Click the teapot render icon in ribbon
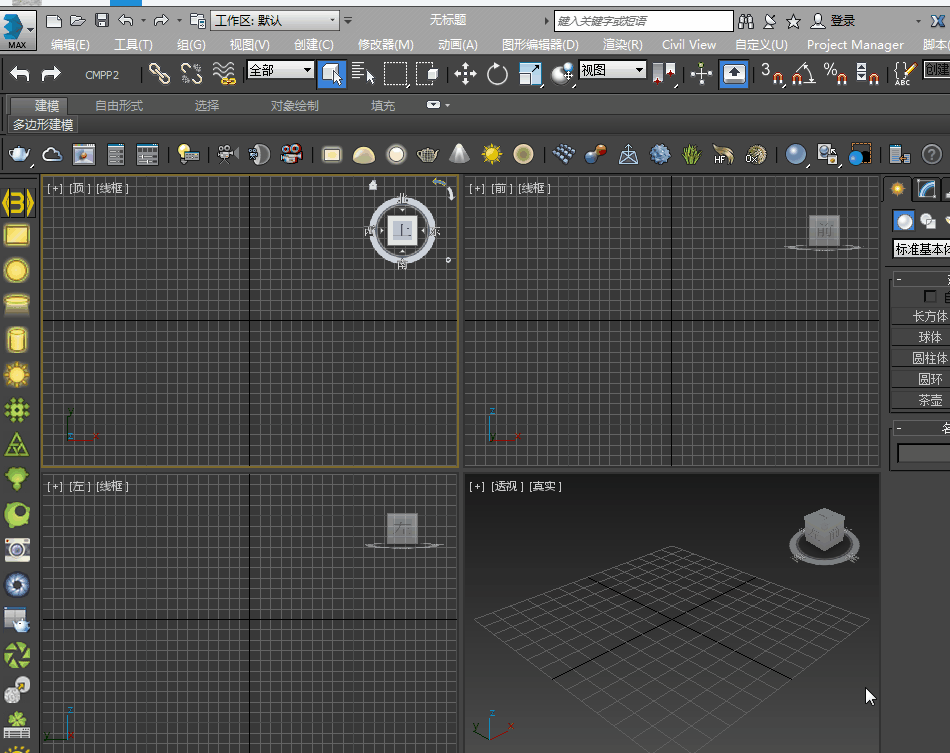Viewport: 950px width, 753px height. [x=20, y=154]
